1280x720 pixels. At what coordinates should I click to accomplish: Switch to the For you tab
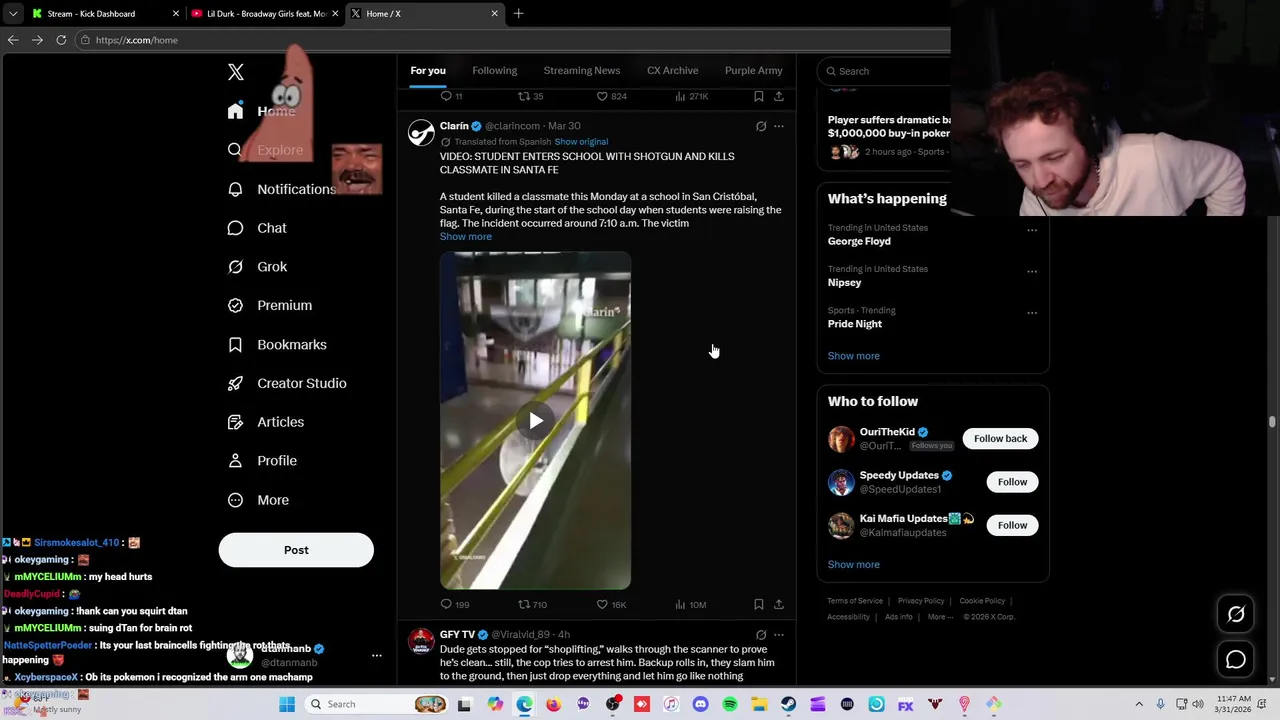[428, 70]
